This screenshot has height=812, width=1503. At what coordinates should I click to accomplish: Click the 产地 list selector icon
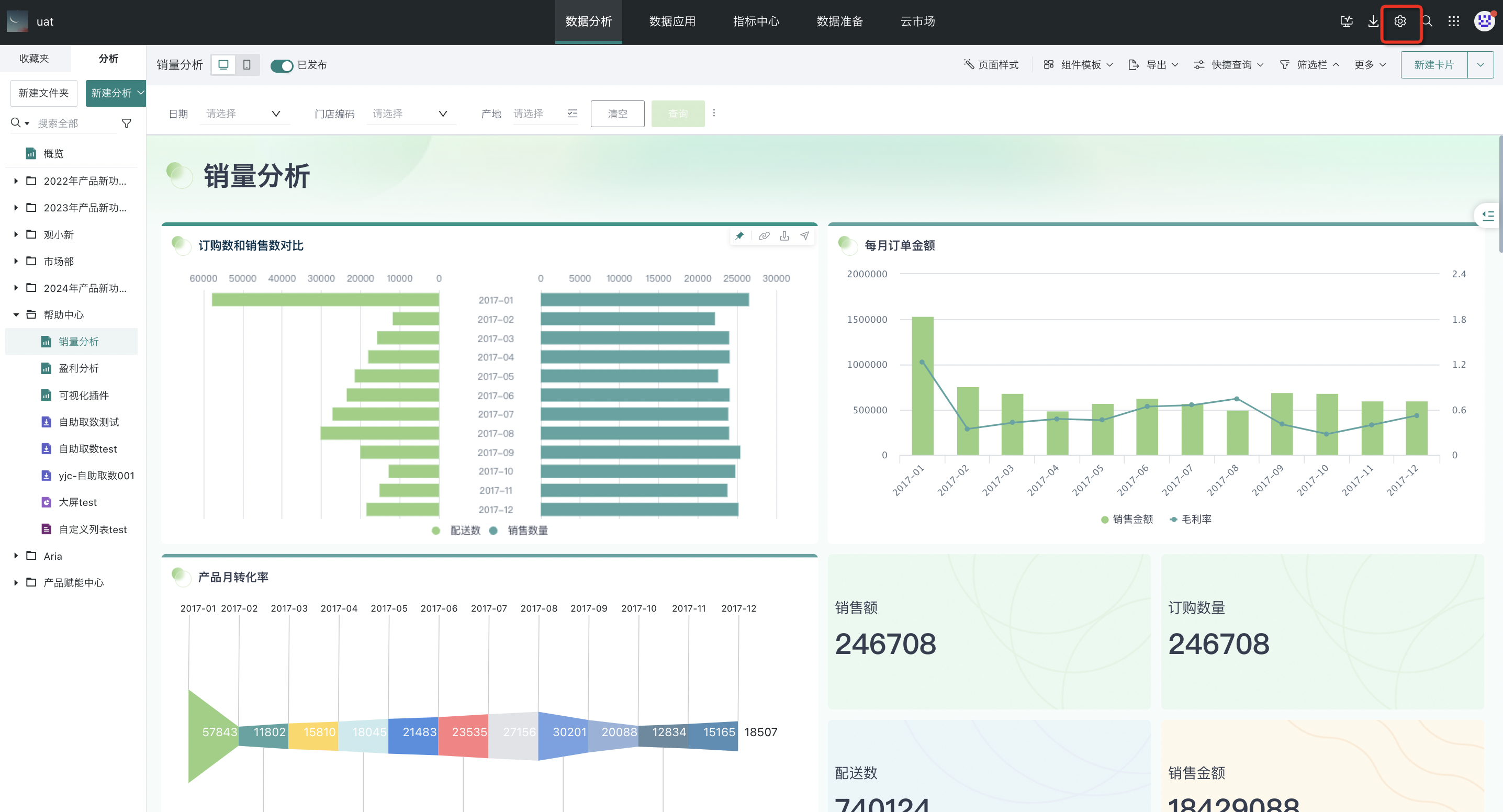[x=573, y=114]
